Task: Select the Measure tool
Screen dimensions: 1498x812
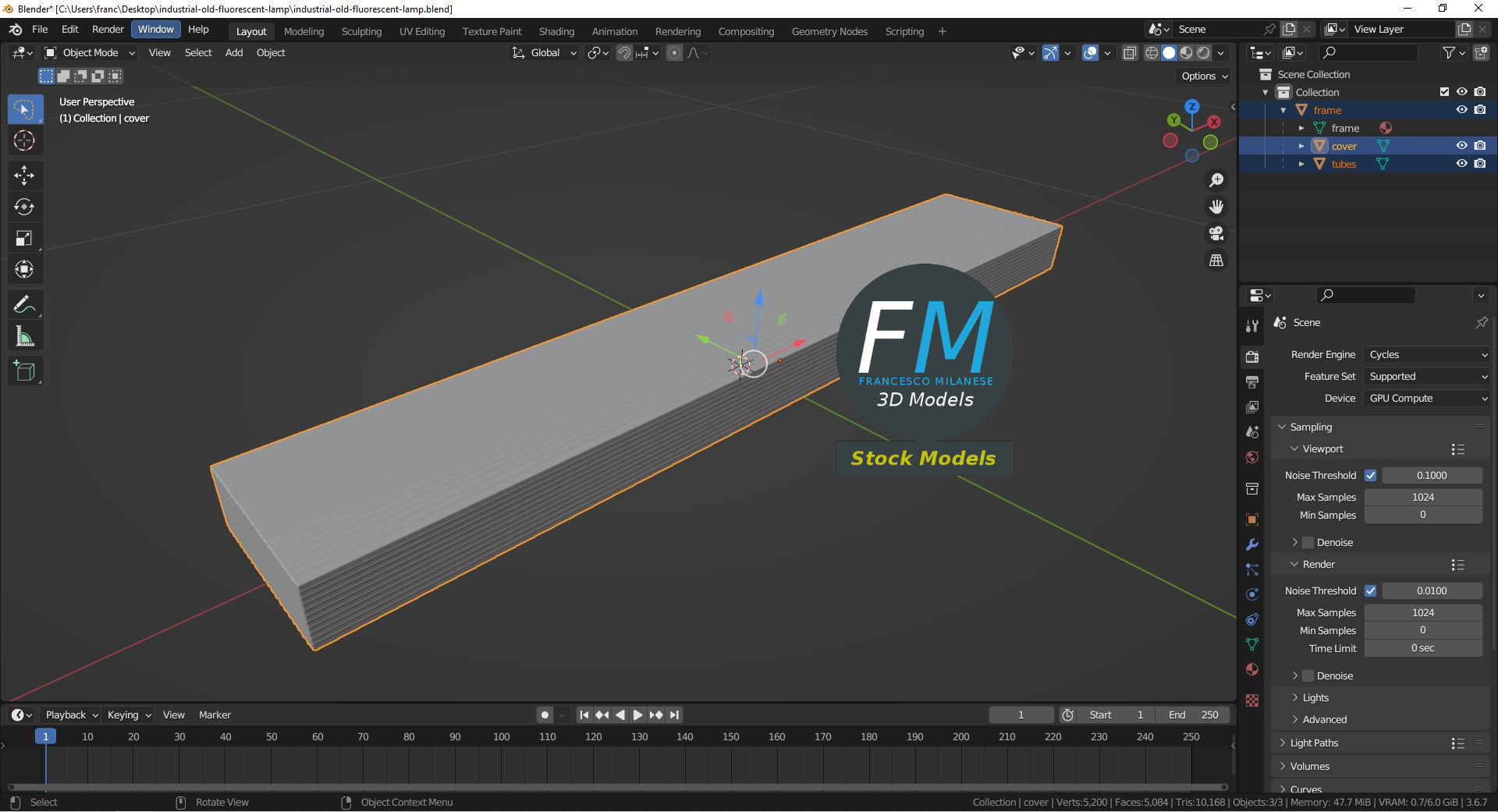Action: pyautogui.click(x=24, y=337)
